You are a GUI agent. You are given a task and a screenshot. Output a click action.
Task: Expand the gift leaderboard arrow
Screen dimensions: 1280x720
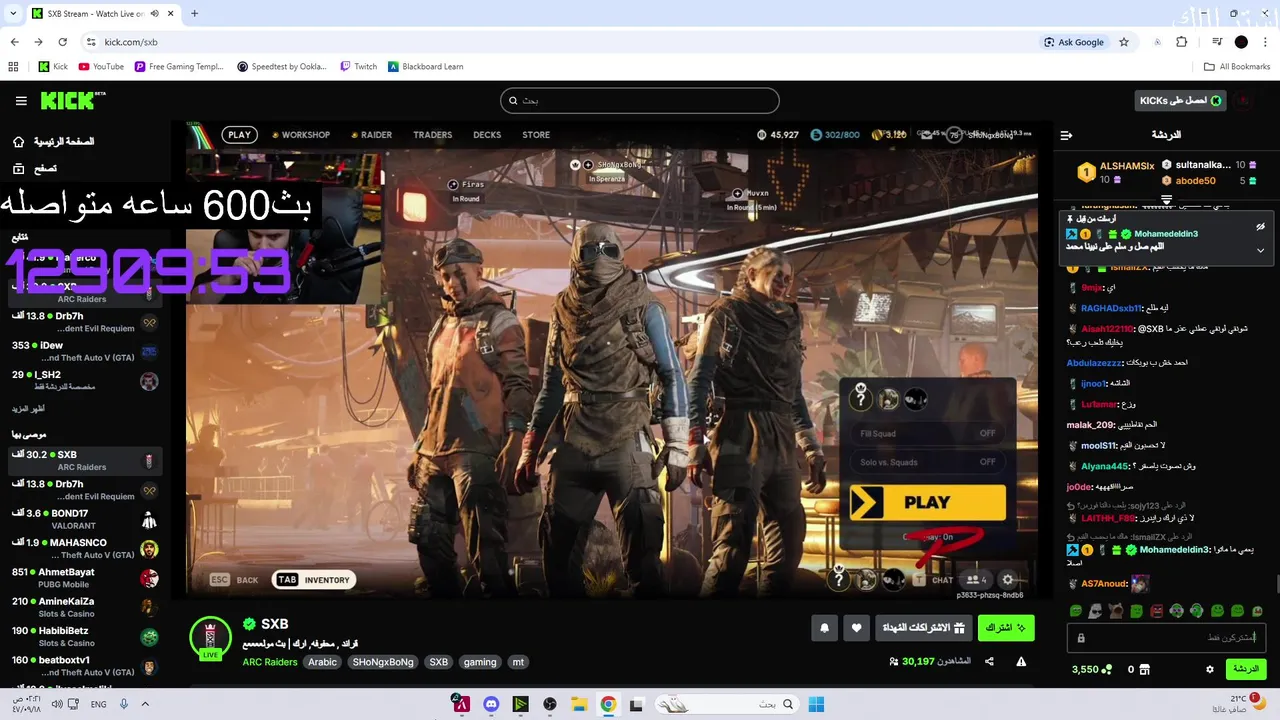pos(1166,199)
